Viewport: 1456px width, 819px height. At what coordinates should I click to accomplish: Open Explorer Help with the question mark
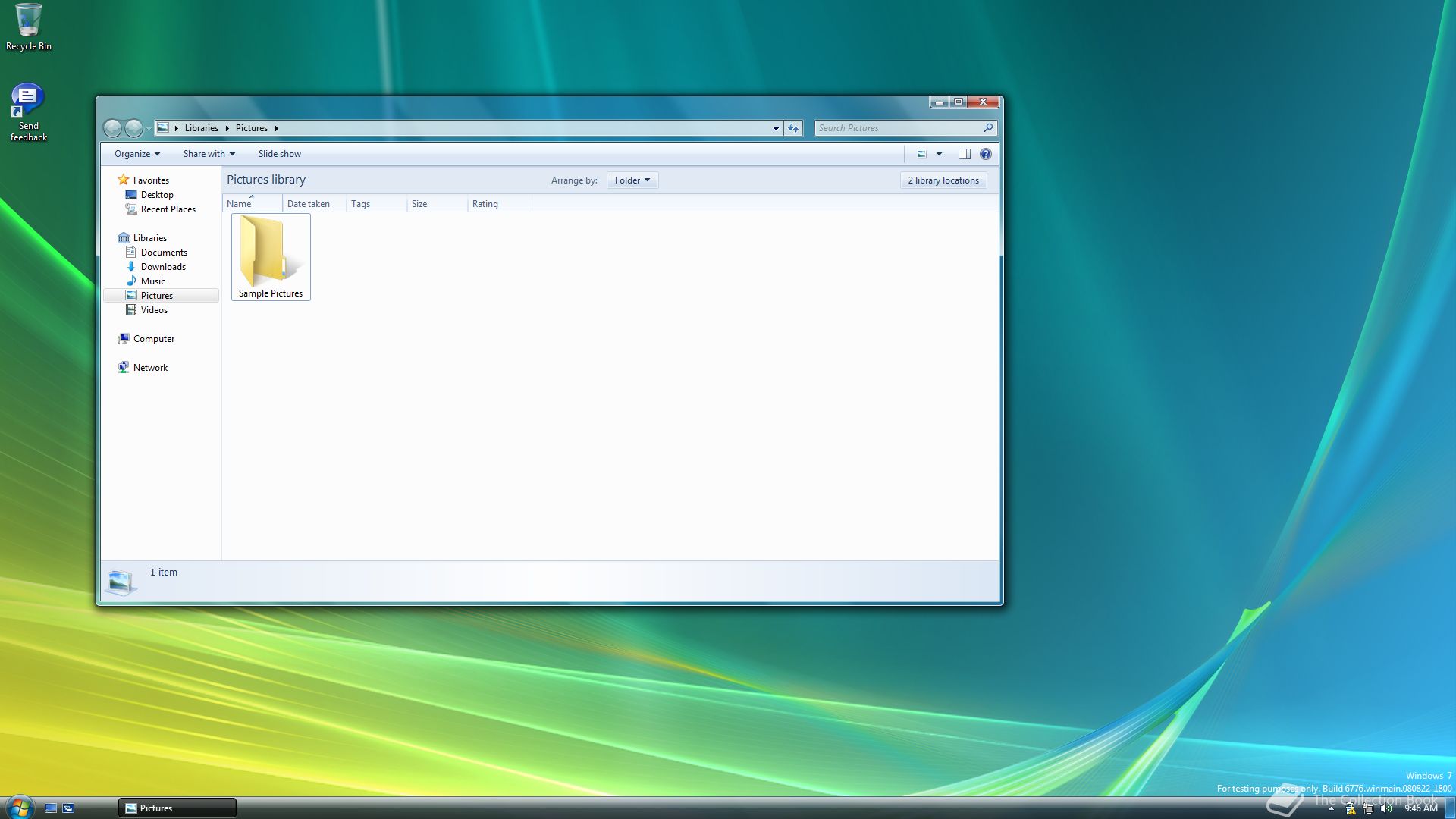pos(985,154)
